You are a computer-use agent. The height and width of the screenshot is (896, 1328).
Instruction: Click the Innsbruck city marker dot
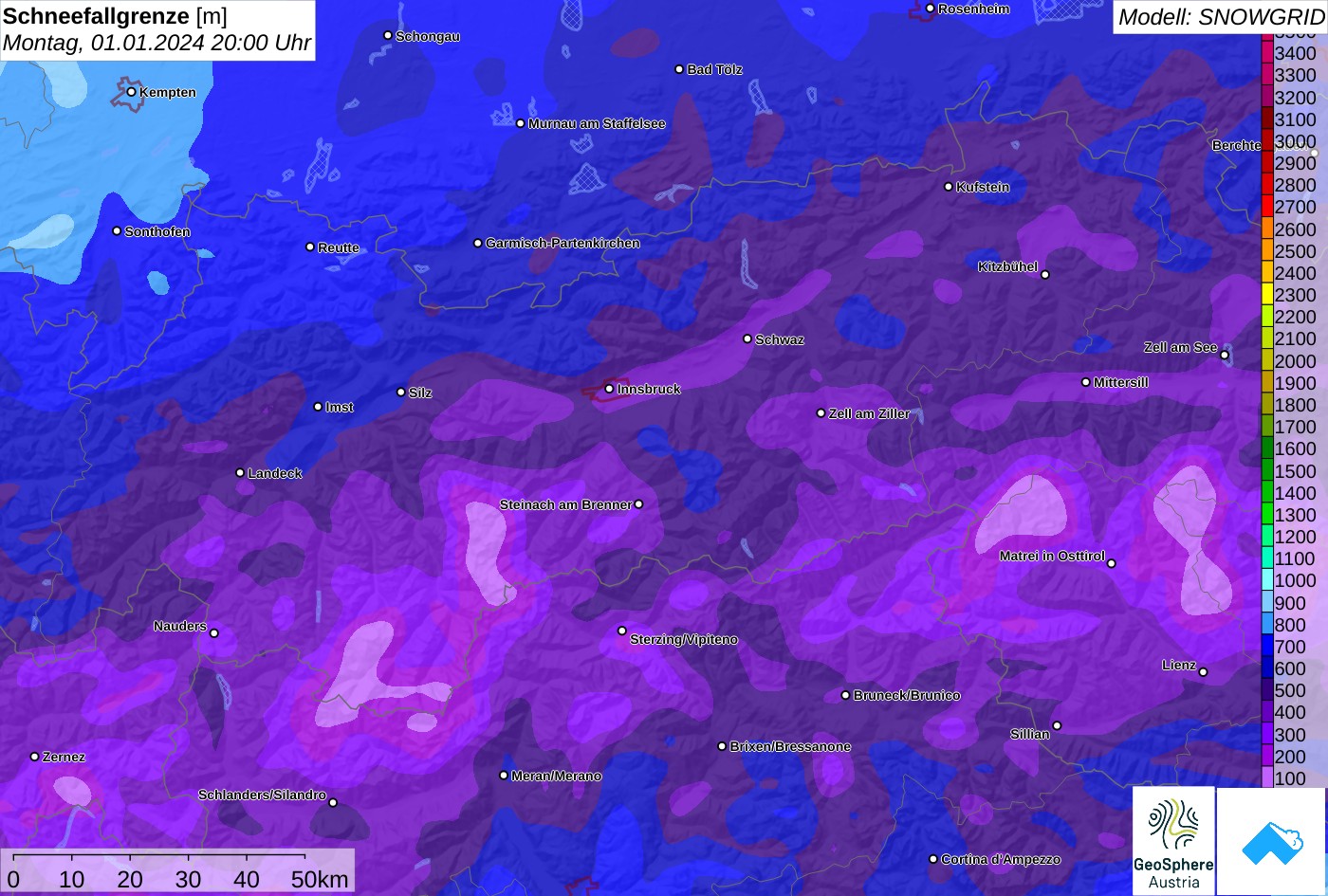pyautogui.click(x=609, y=389)
